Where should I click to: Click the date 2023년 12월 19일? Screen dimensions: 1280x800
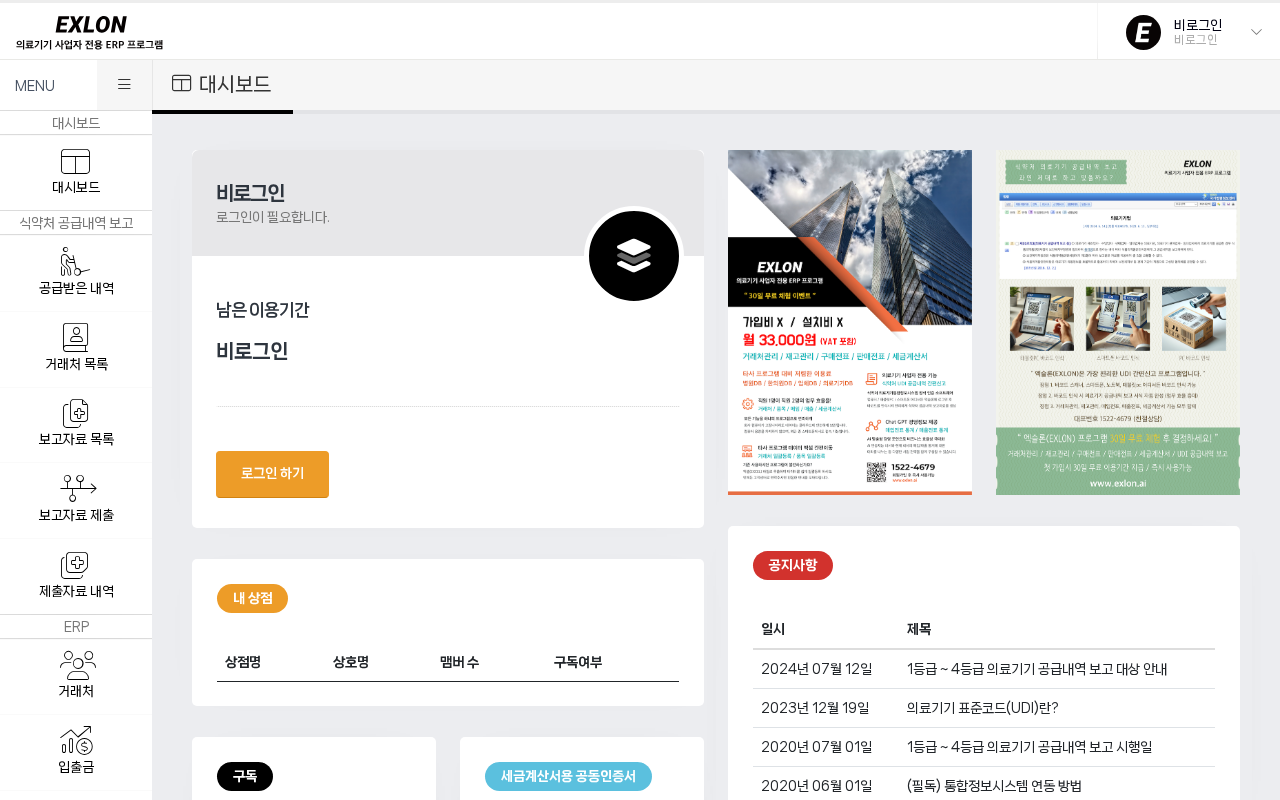click(816, 708)
